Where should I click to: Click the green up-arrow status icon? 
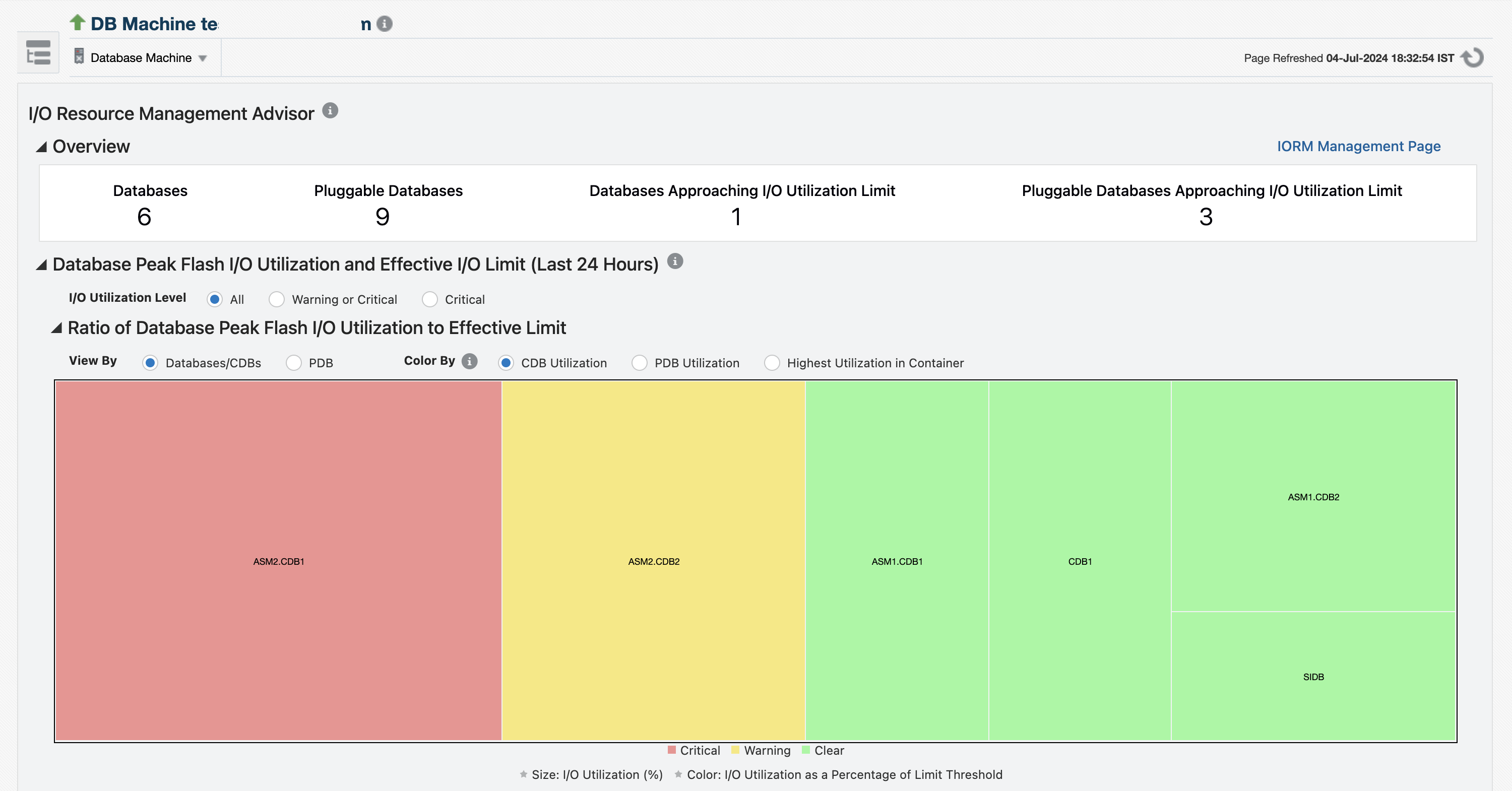coord(78,22)
